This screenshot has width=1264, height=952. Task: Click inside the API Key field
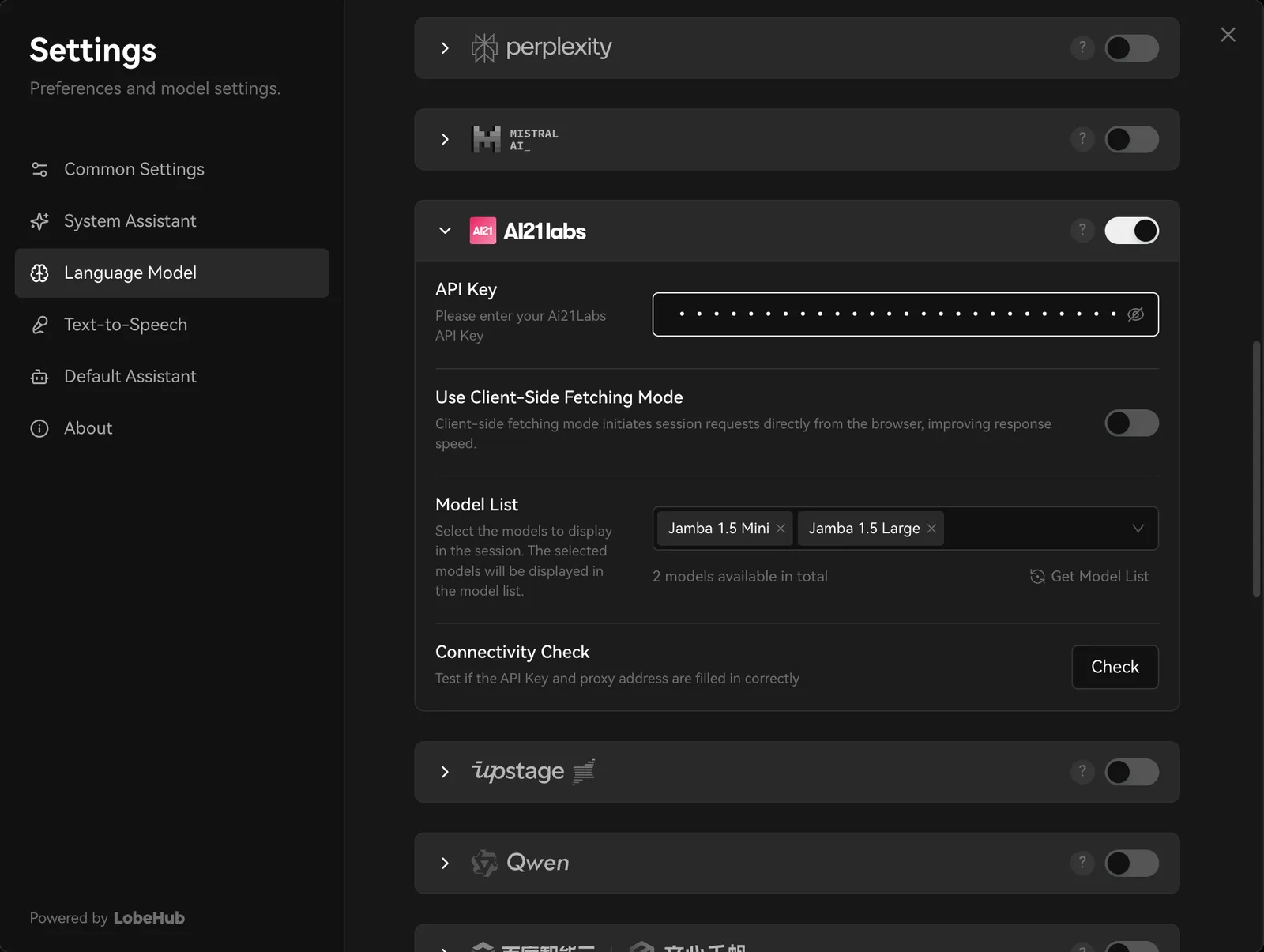click(x=893, y=314)
